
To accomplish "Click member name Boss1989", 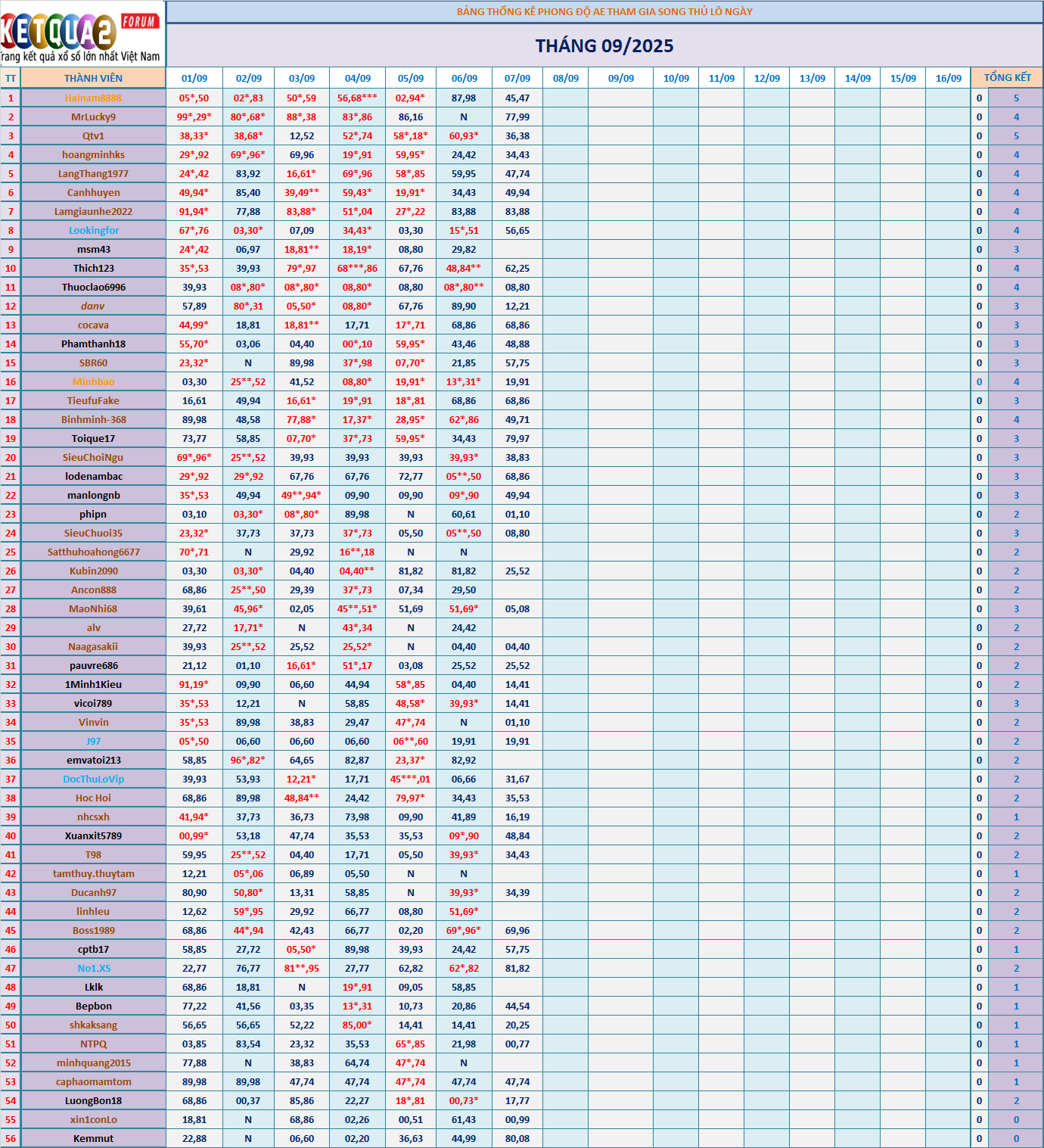I will [93, 930].
